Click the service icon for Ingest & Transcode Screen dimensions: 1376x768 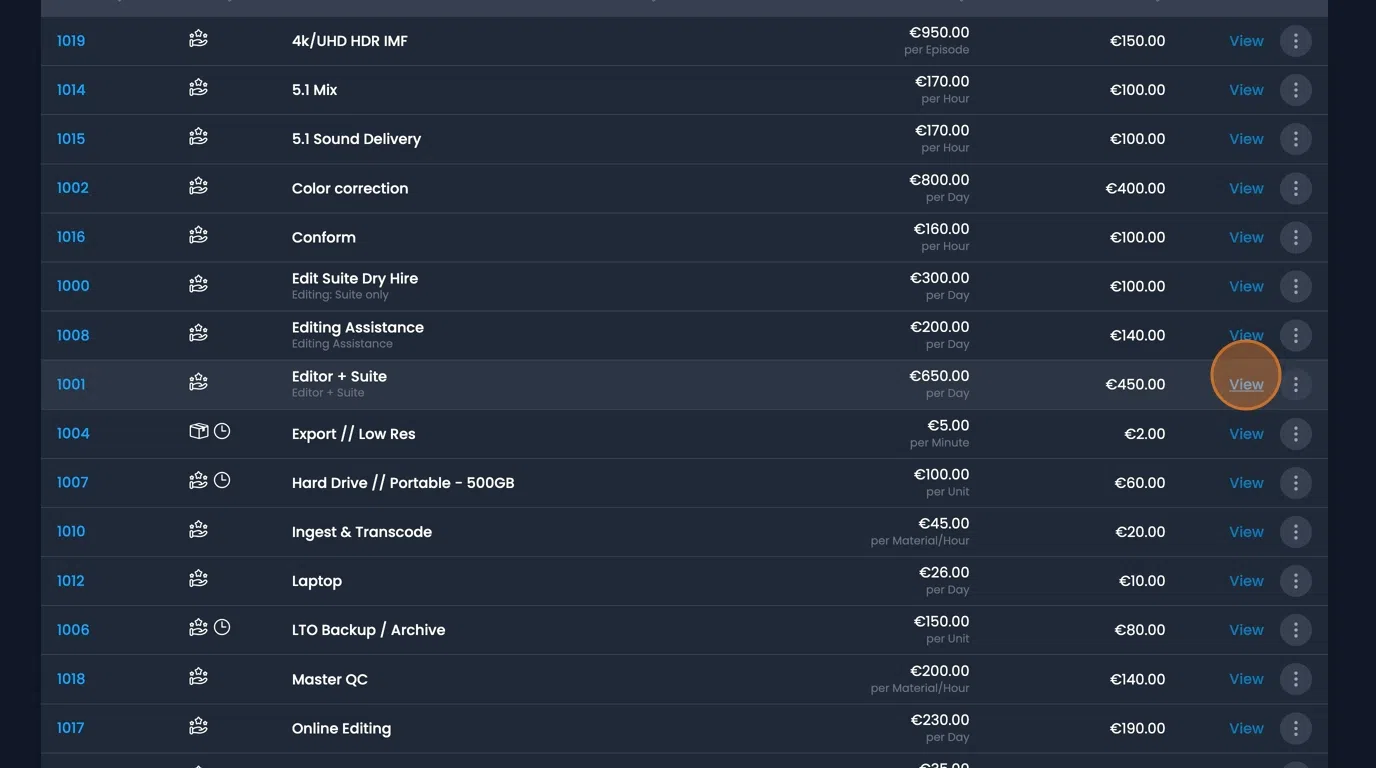(x=197, y=528)
